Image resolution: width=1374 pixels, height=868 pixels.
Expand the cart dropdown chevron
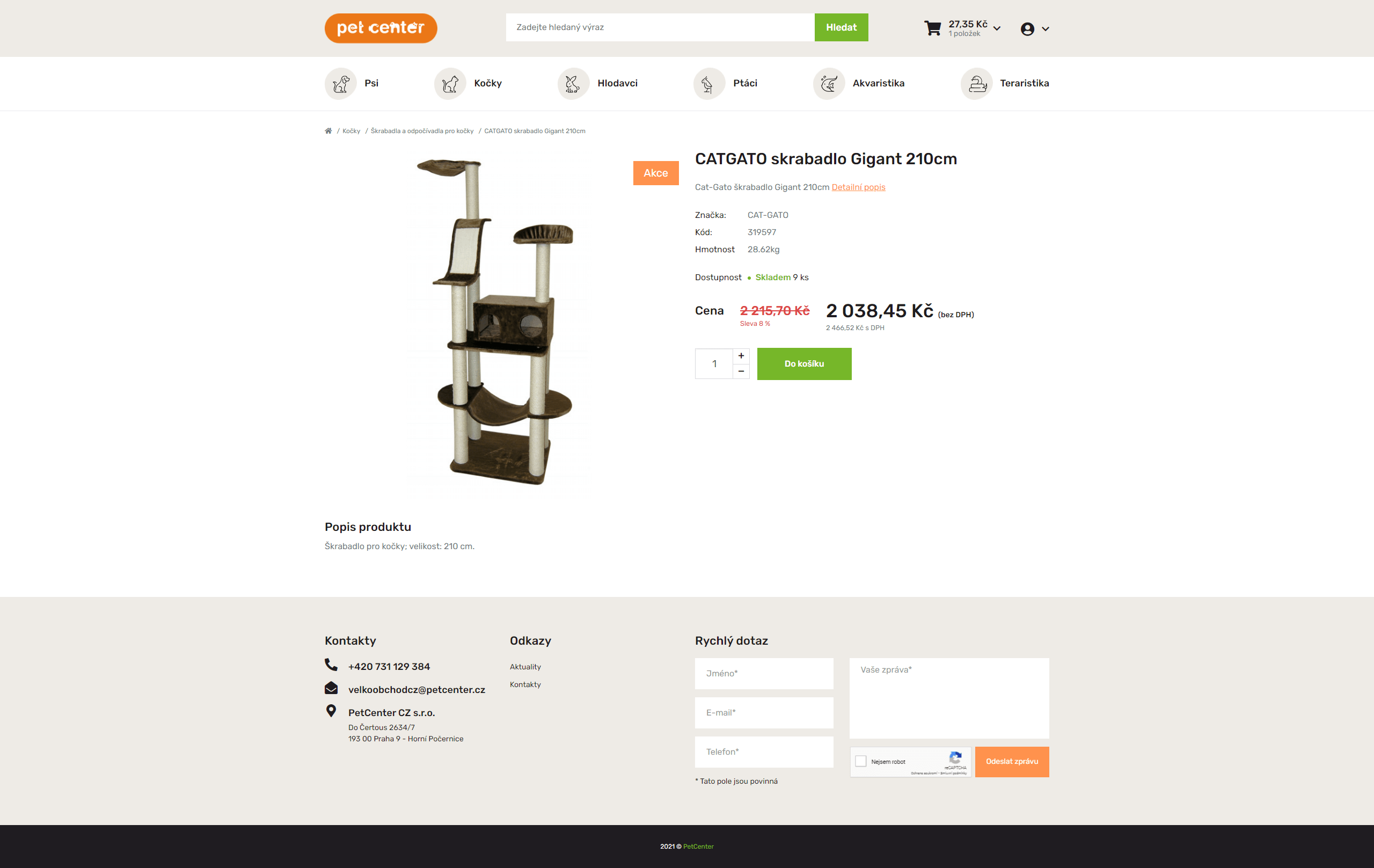(x=997, y=28)
